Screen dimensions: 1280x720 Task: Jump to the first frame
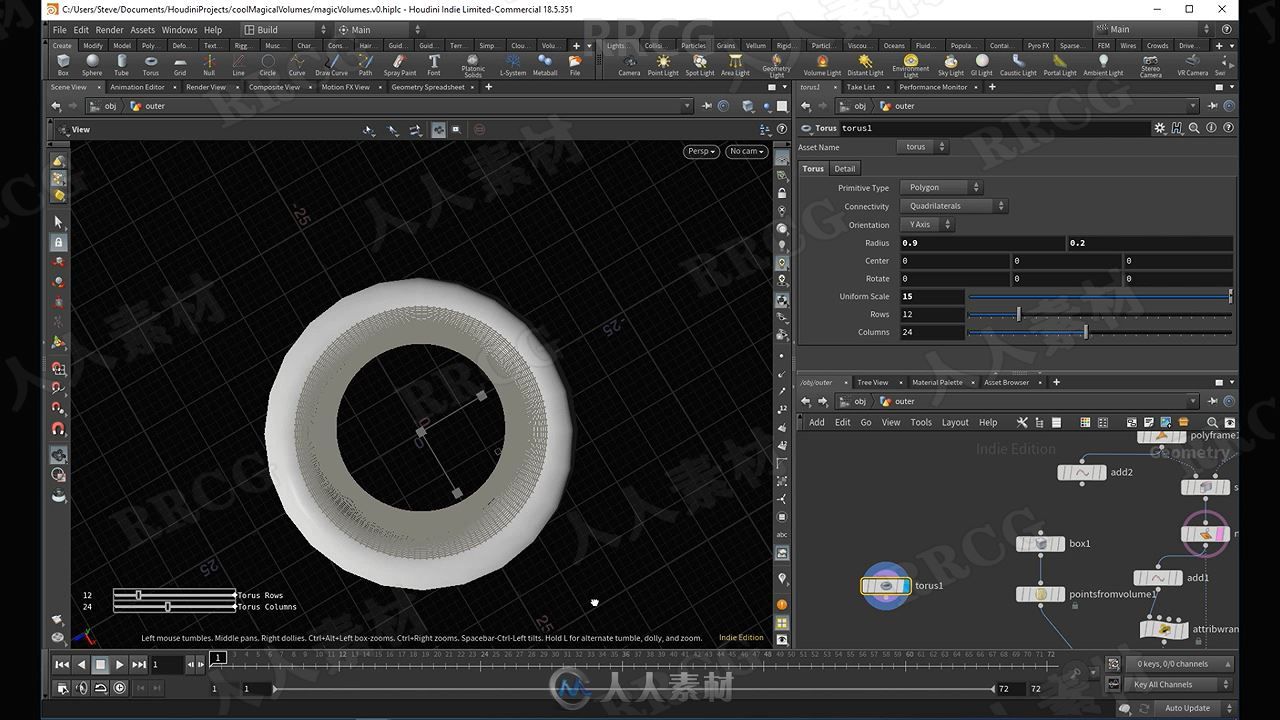62,664
